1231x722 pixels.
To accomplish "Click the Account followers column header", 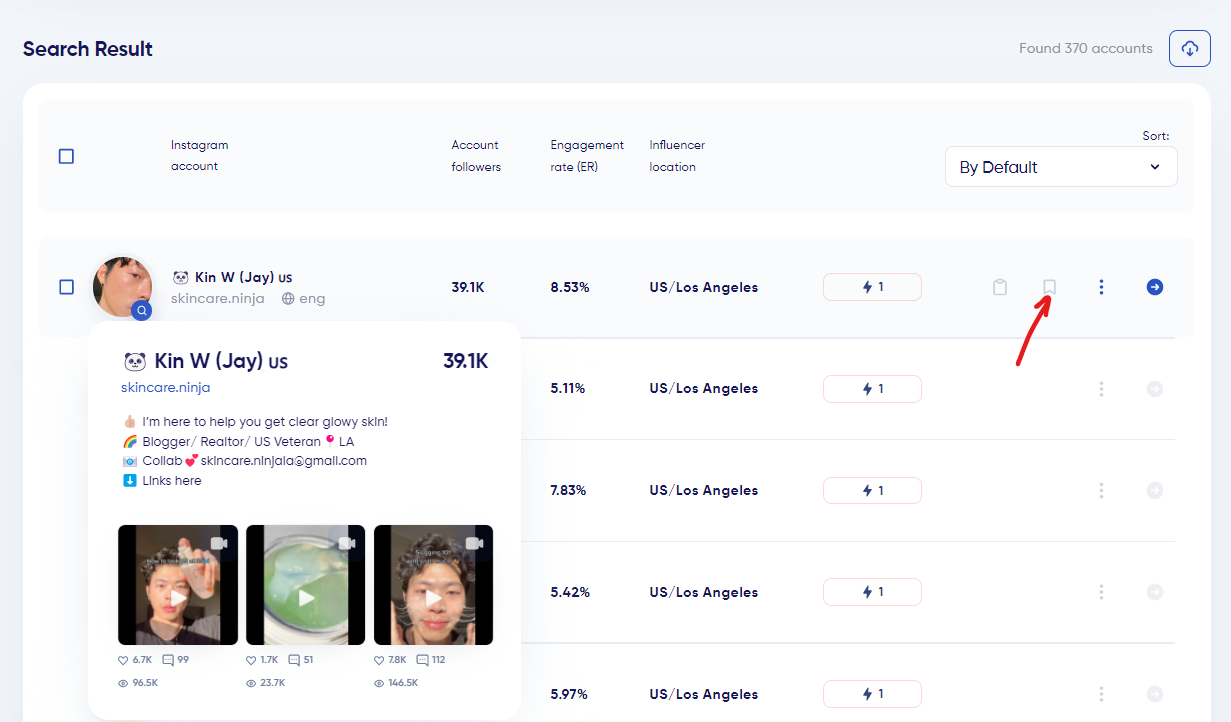I will tap(475, 155).
